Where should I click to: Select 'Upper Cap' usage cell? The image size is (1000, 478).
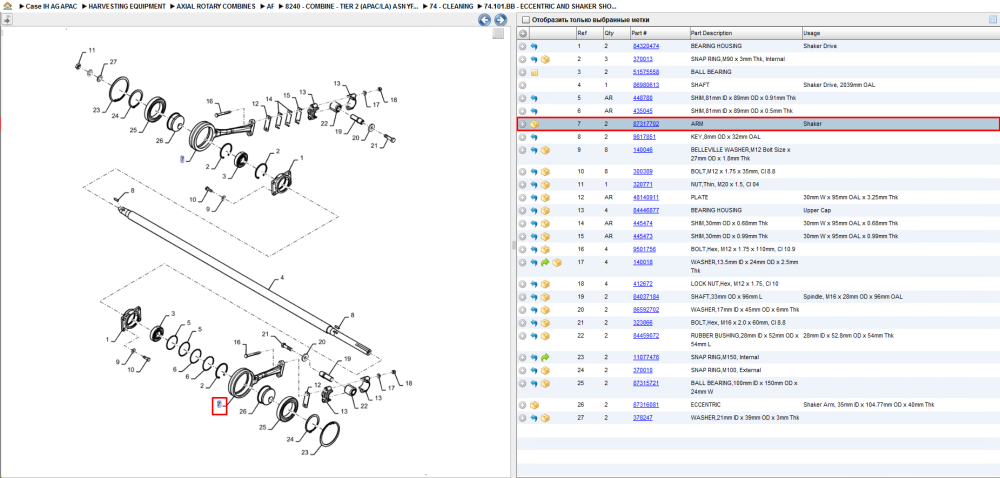point(816,210)
